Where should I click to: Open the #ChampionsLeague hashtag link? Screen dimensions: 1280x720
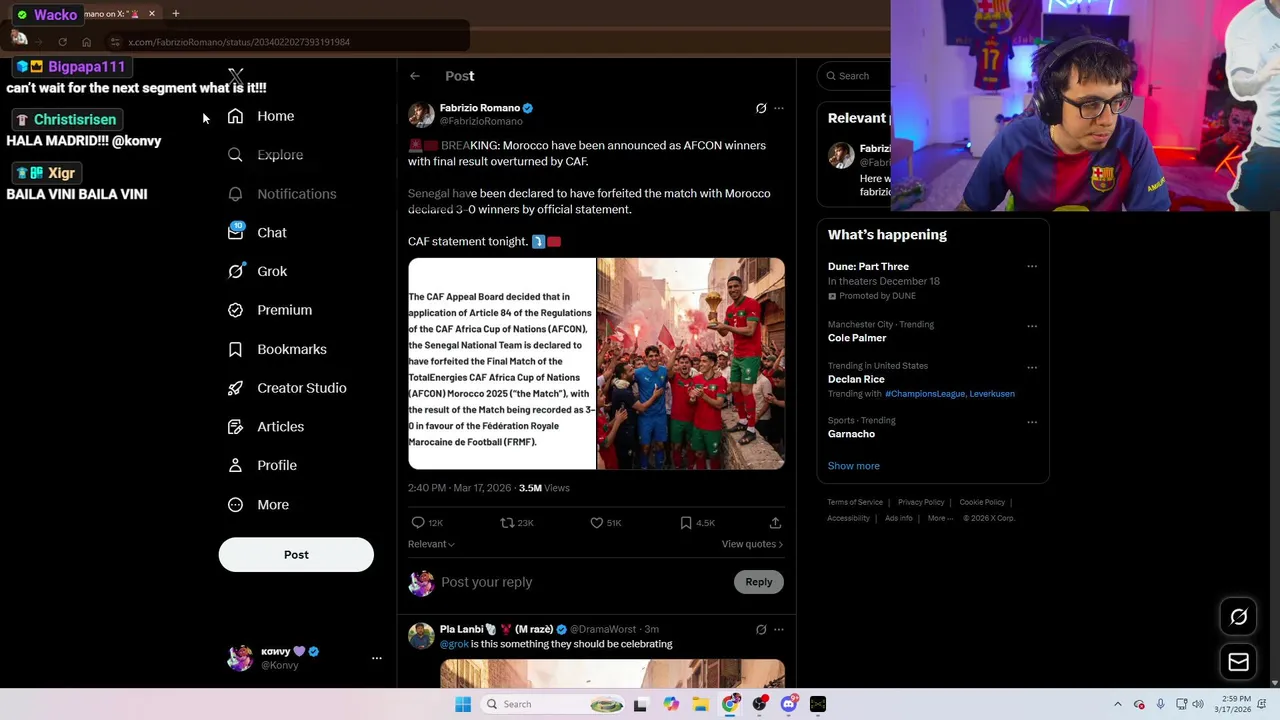[924, 394]
